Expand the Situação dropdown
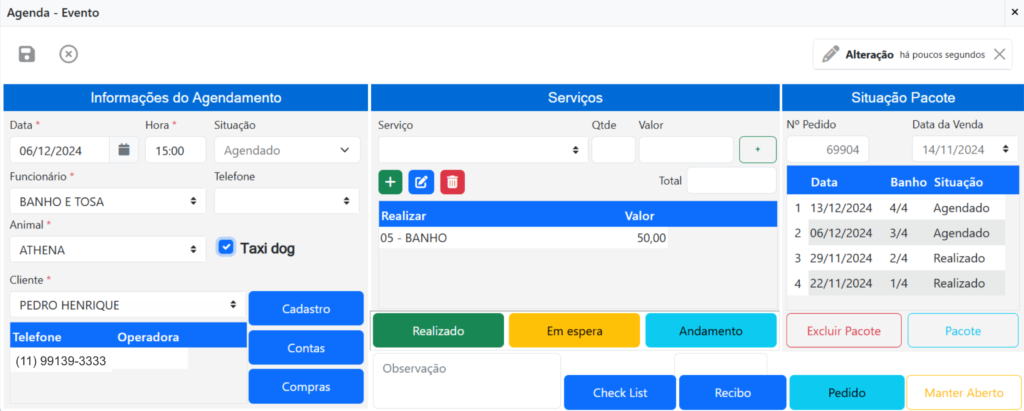This screenshot has height=411, width=1024. point(287,150)
